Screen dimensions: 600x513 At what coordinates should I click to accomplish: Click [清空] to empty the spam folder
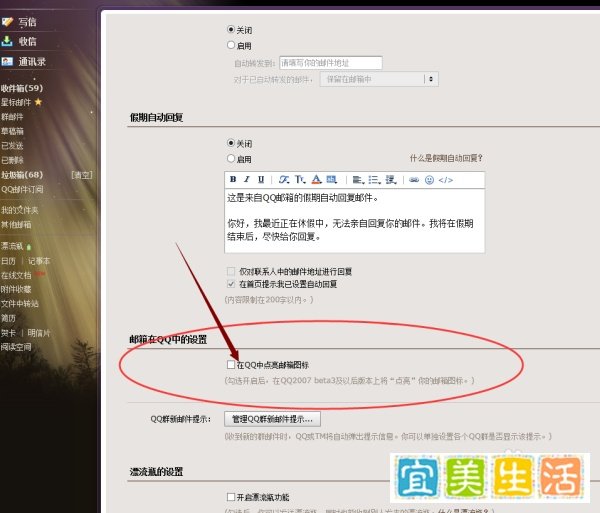coord(82,175)
